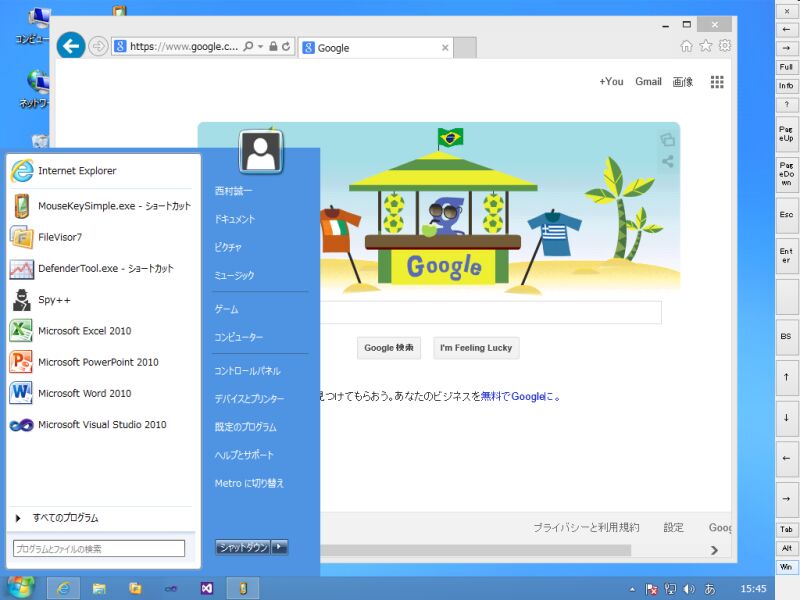Open browser tools gear icon
800x600 pixels.
(x=724, y=45)
